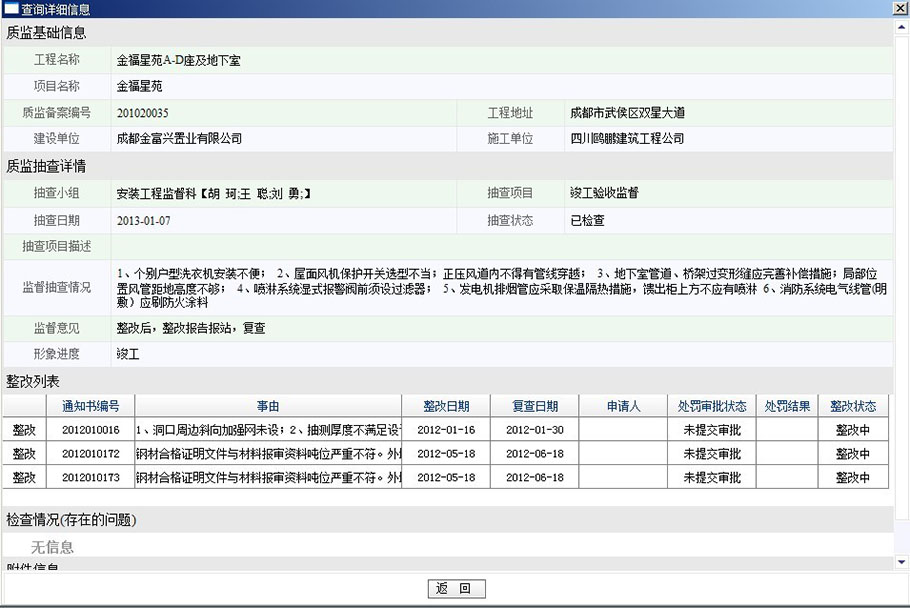Click the 处罚结果 column header
The width and height of the screenshot is (910, 608).
point(787,406)
